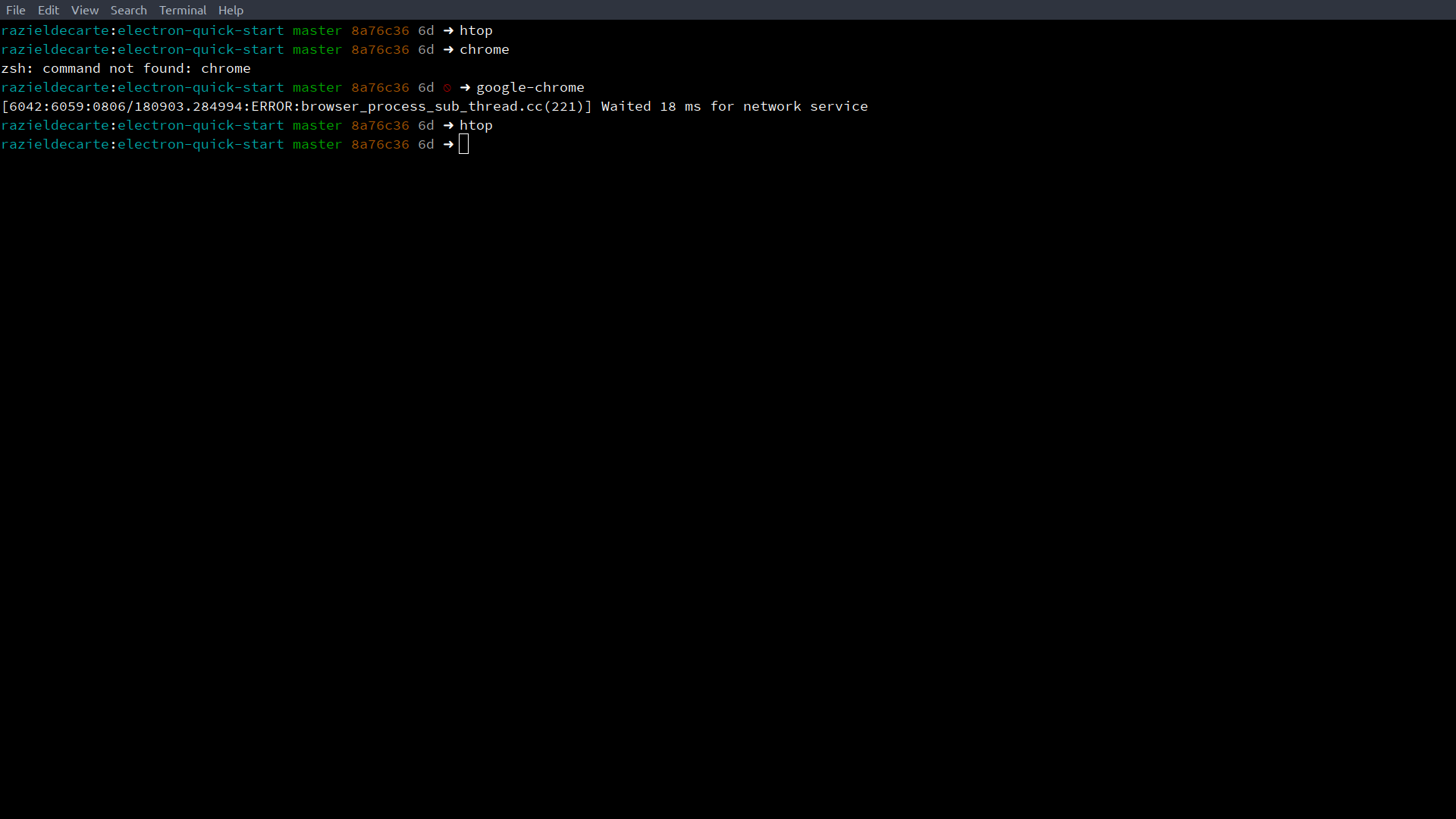Image resolution: width=1456 pixels, height=819 pixels.
Task: Click the 'htop' command on the first line
Action: [x=476, y=30]
